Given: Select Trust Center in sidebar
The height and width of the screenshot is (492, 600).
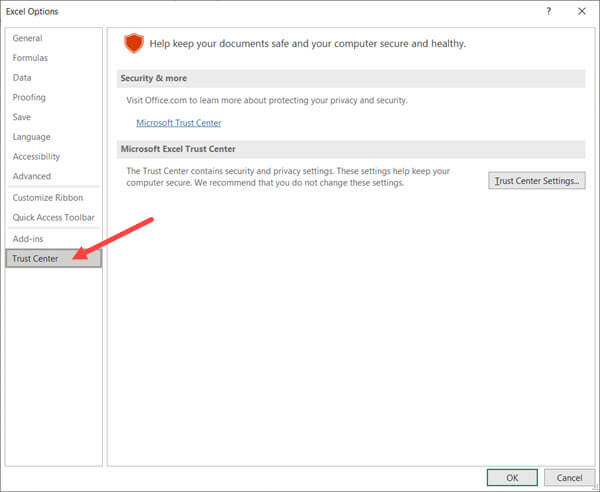Looking at the screenshot, I should (x=36, y=259).
